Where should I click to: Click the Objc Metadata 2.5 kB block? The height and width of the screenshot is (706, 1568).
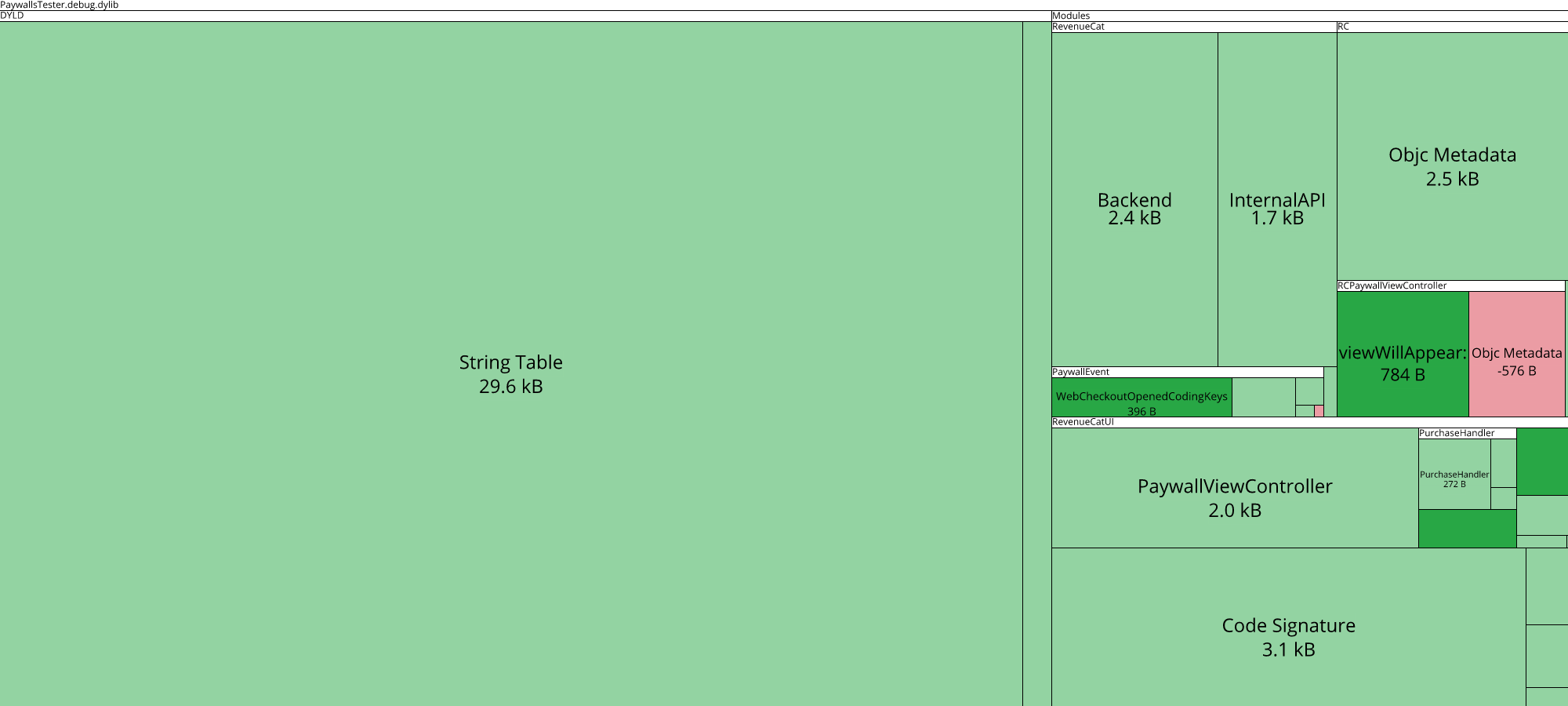pos(1452,156)
